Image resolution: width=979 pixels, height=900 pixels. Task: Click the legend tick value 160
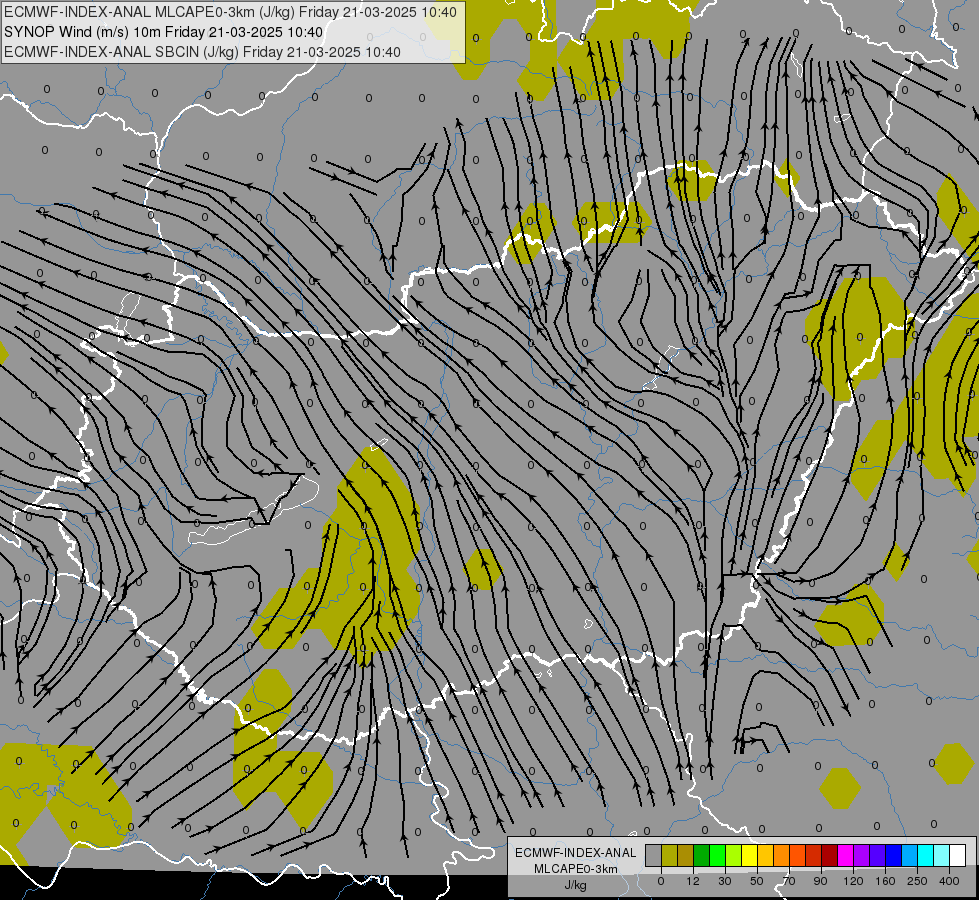(885, 881)
